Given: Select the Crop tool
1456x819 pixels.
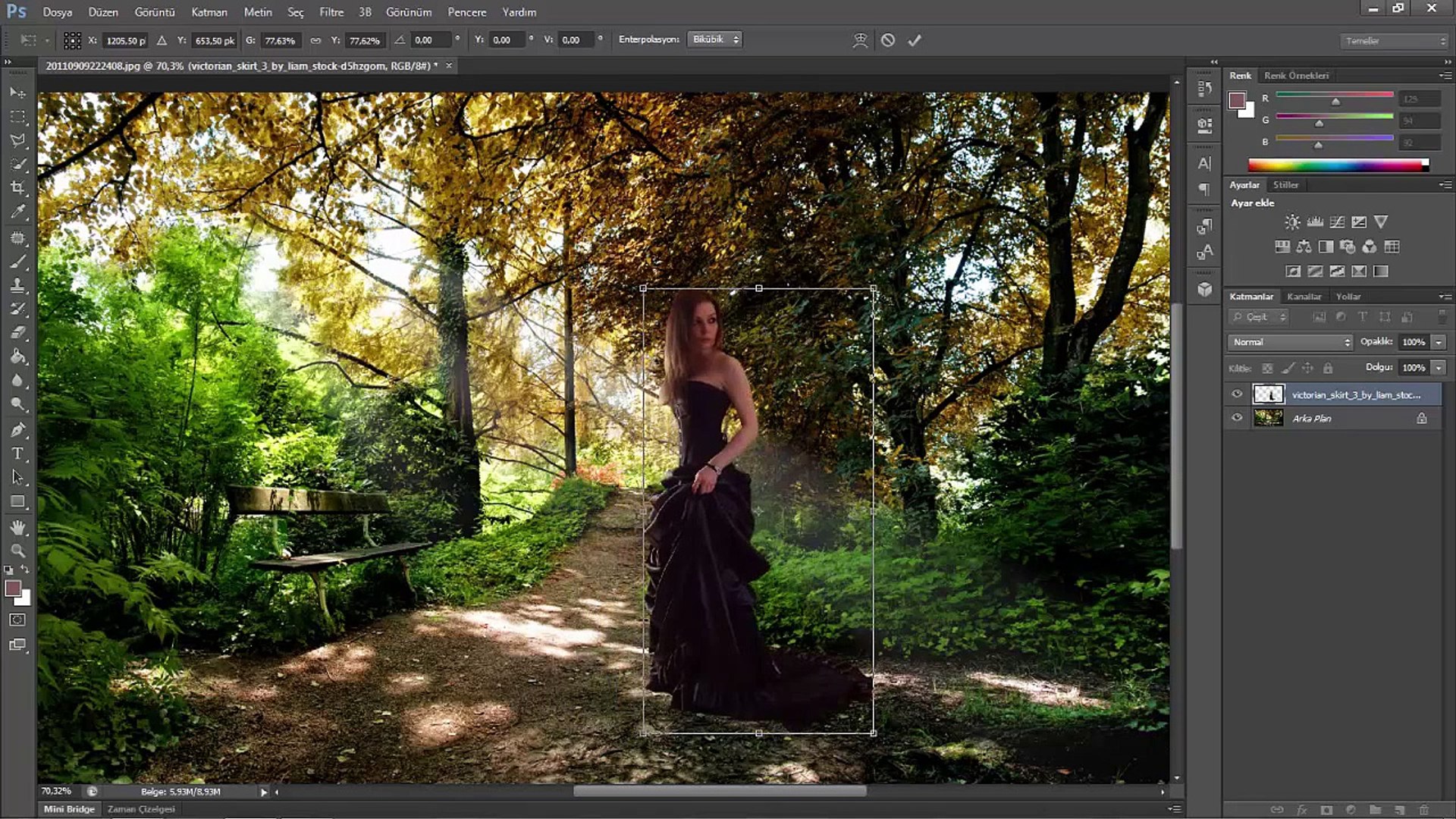Looking at the screenshot, I should click(17, 188).
